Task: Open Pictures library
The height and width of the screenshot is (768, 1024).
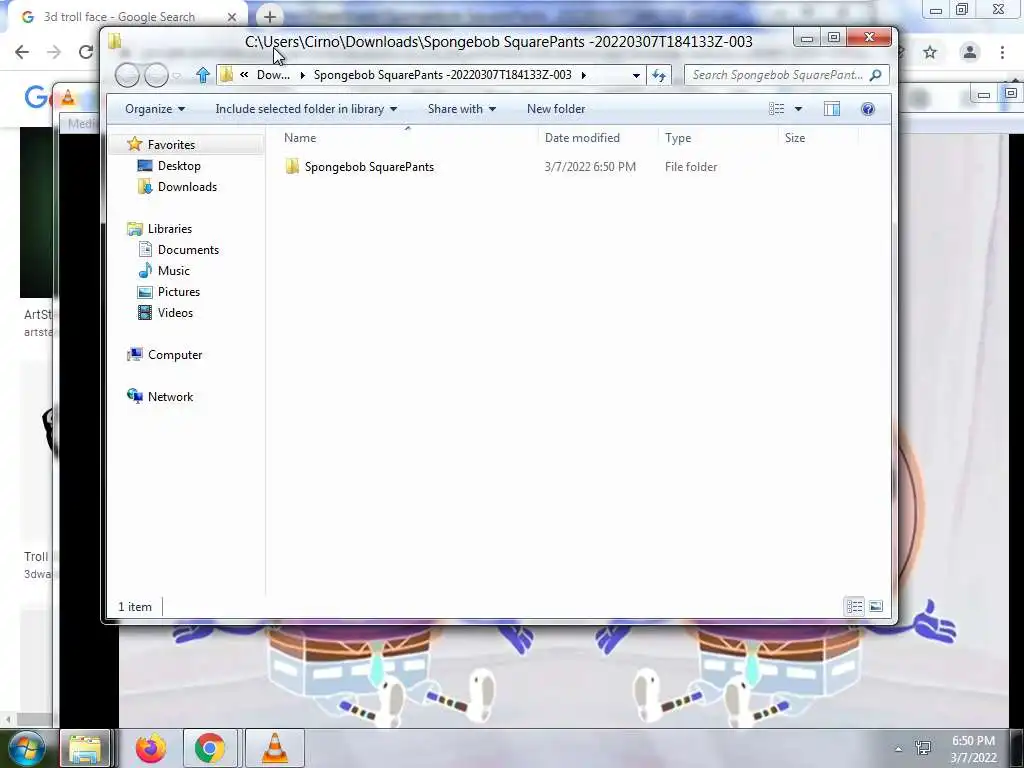Action: pyautogui.click(x=178, y=292)
